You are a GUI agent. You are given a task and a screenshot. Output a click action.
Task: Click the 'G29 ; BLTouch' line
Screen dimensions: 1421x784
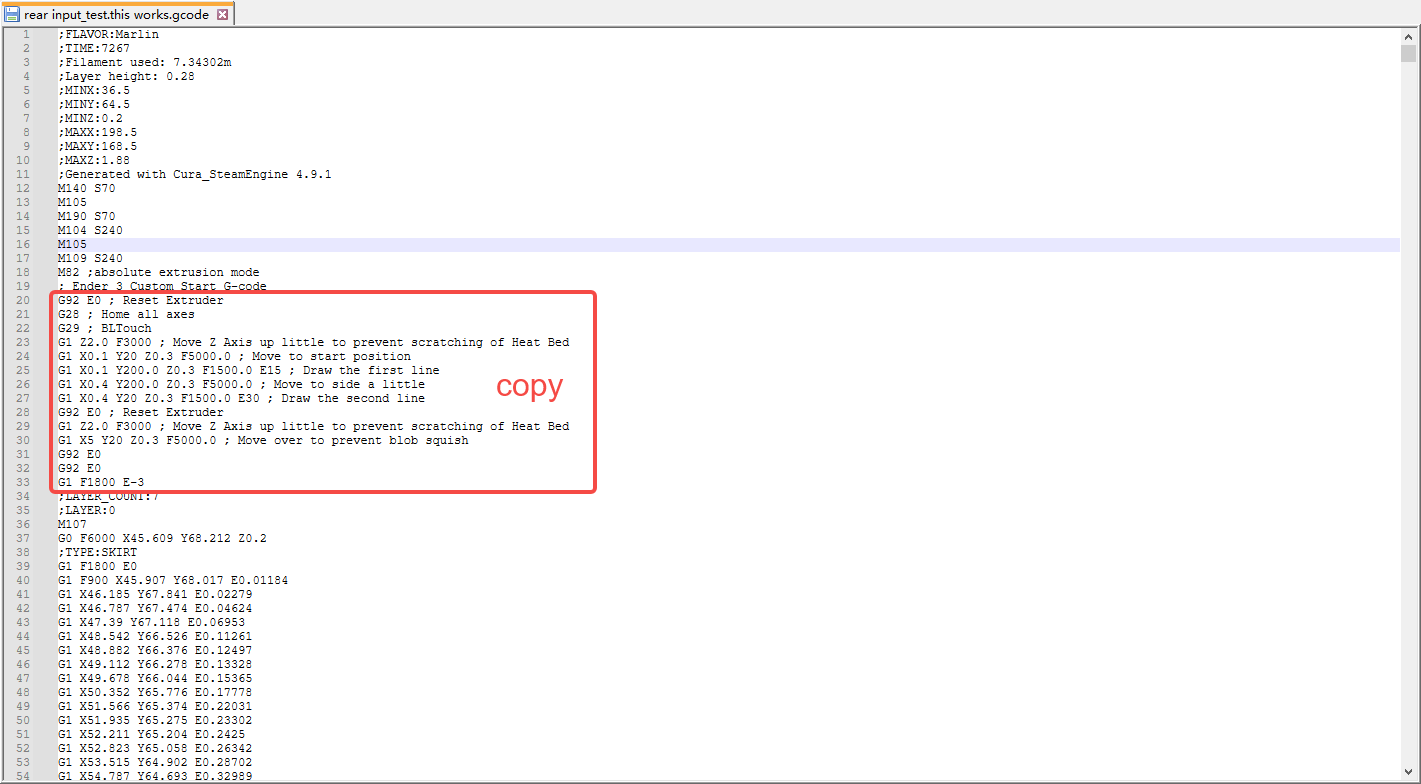(x=105, y=328)
